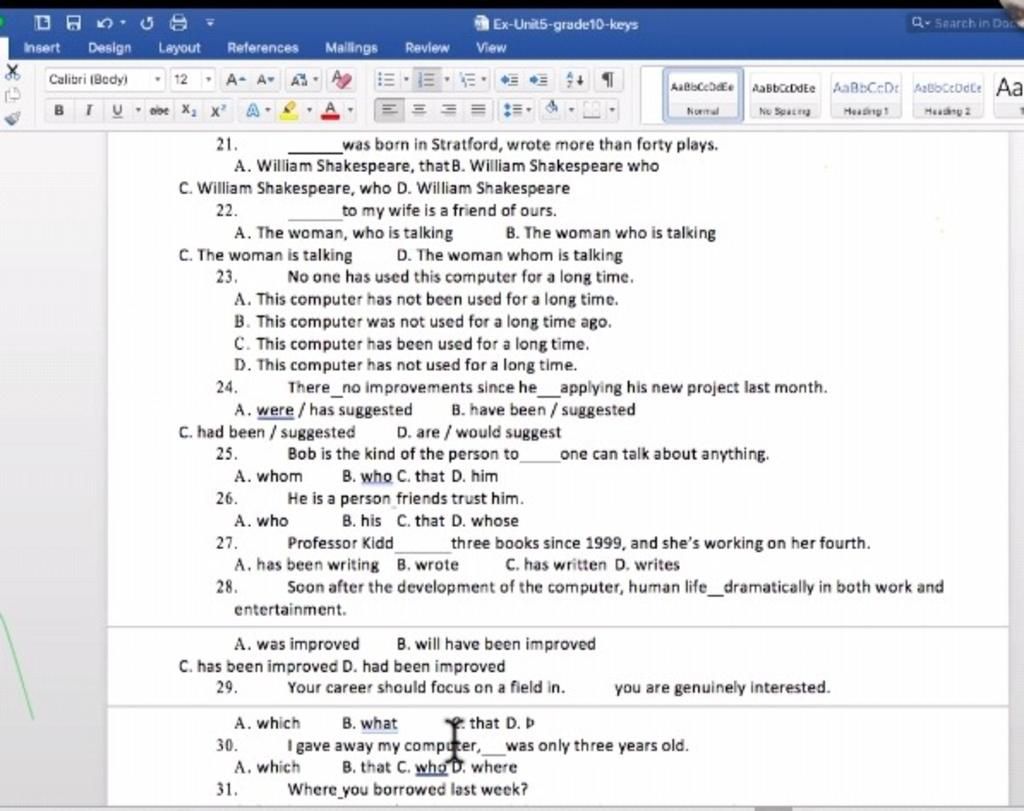Click the Shading paint bucket icon
This screenshot has height=811, width=1024.
(x=552, y=109)
